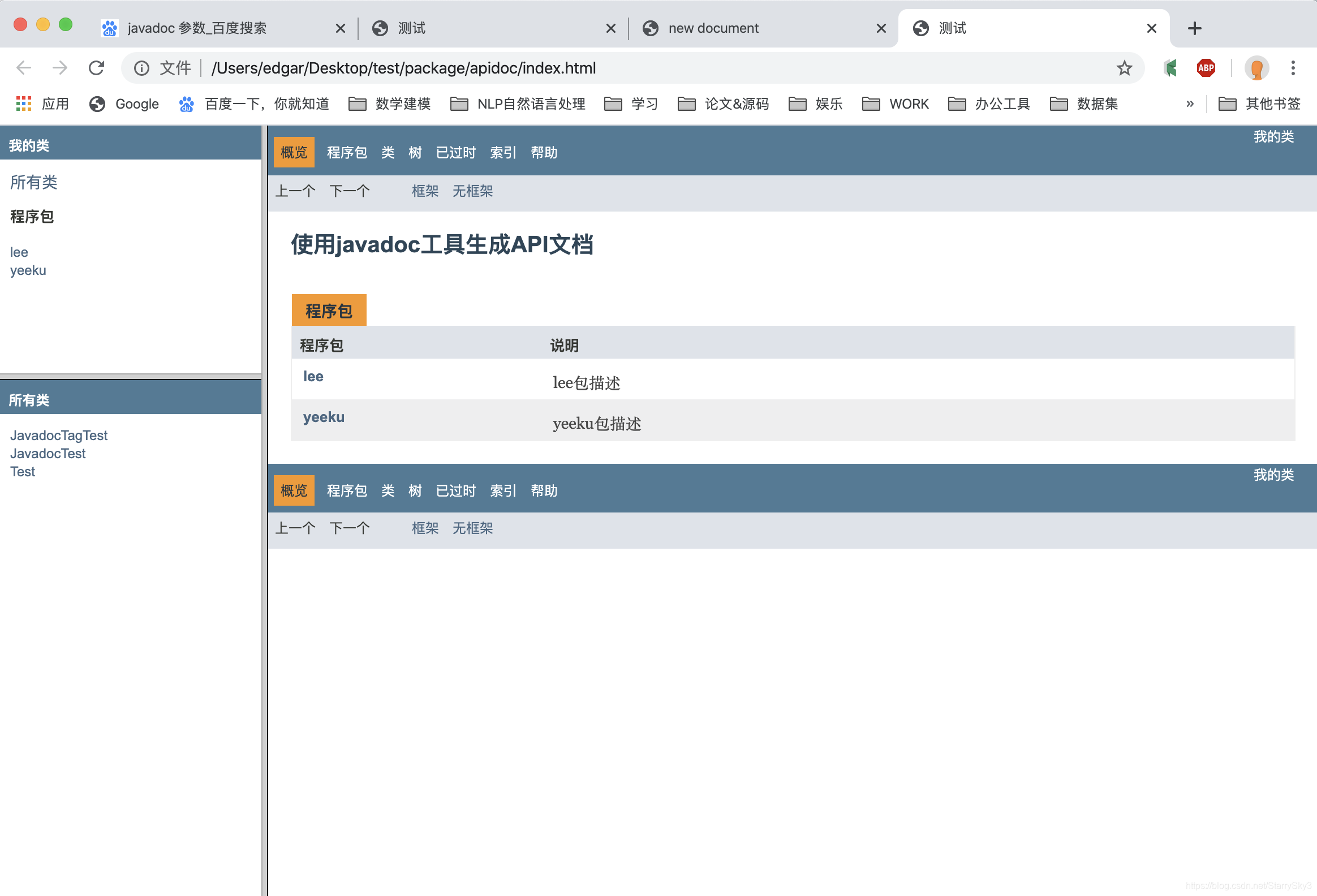Open the Google bookmark shortcut
Viewport: 1317px width, 896px height.
pyautogui.click(x=123, y=104)
